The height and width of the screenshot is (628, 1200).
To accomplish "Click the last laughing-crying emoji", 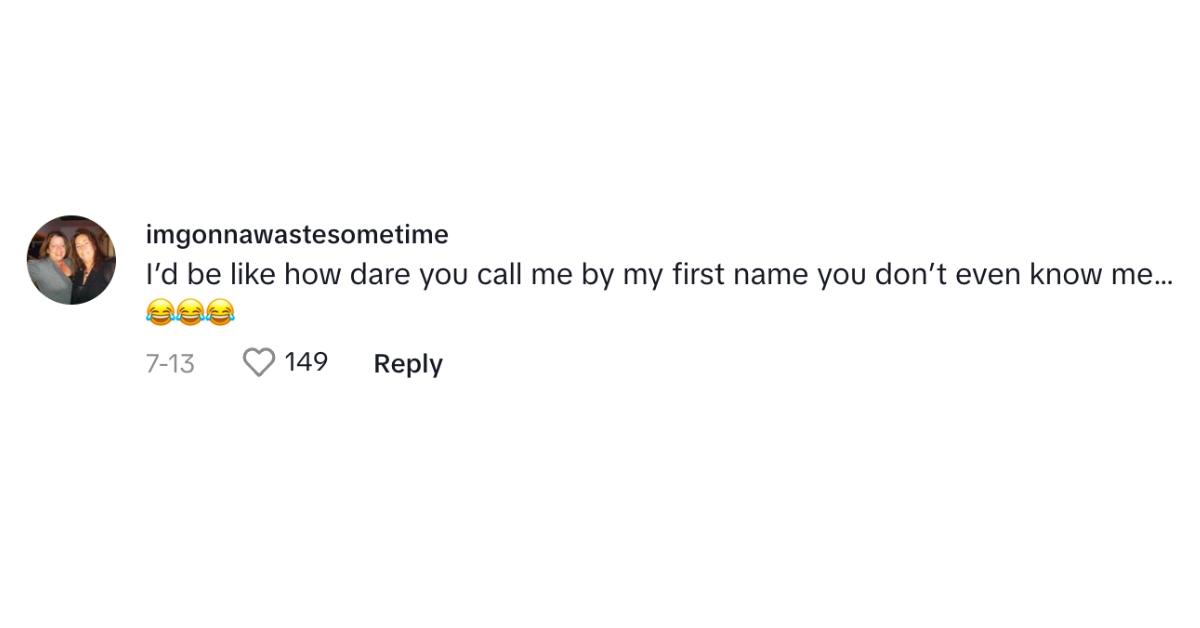I will 220,314.
